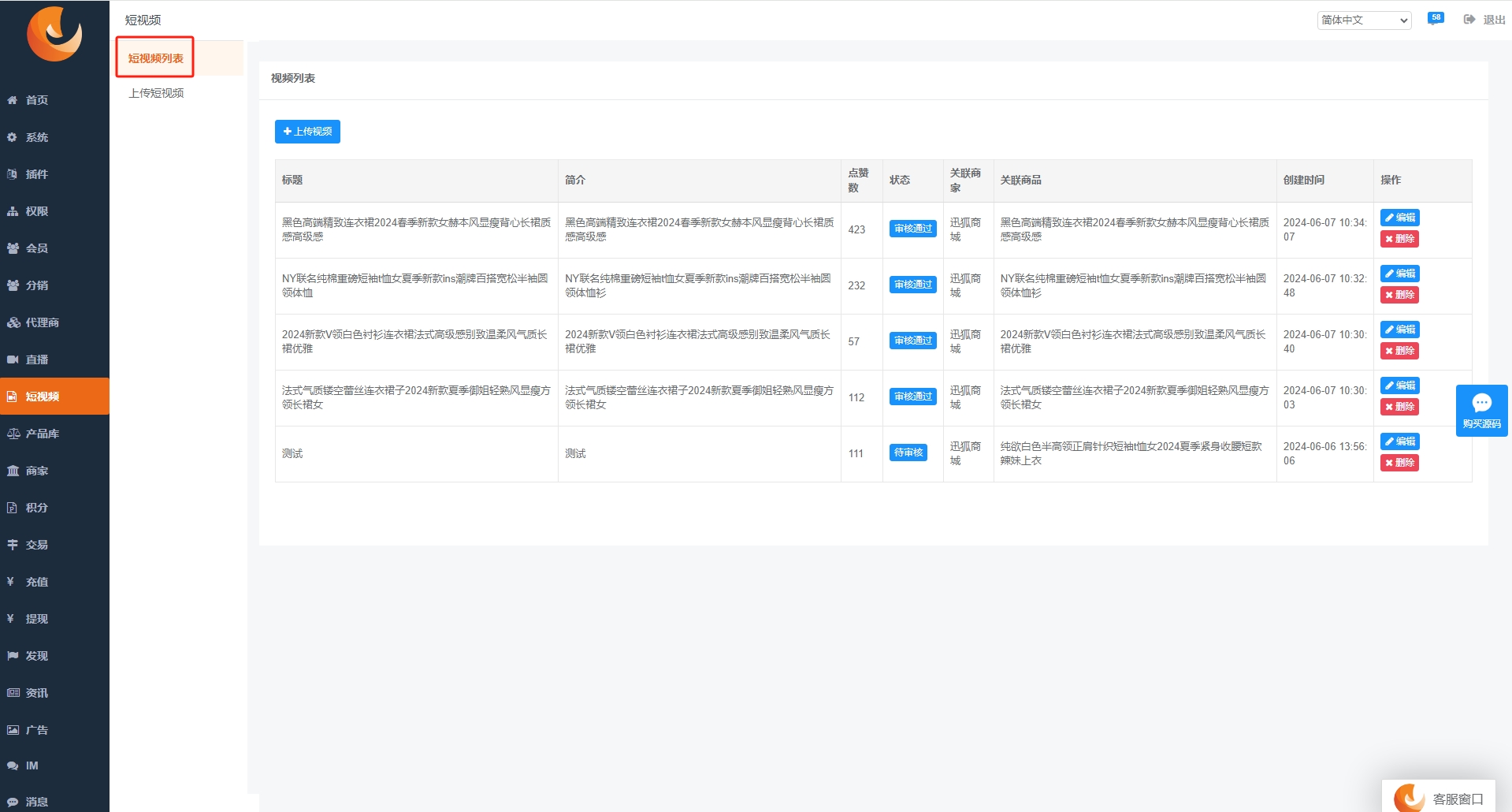The width and height of the screenshot is (1512, 812).
Task: Open the 提现 yen icon
Action: [x=11, y=619]
